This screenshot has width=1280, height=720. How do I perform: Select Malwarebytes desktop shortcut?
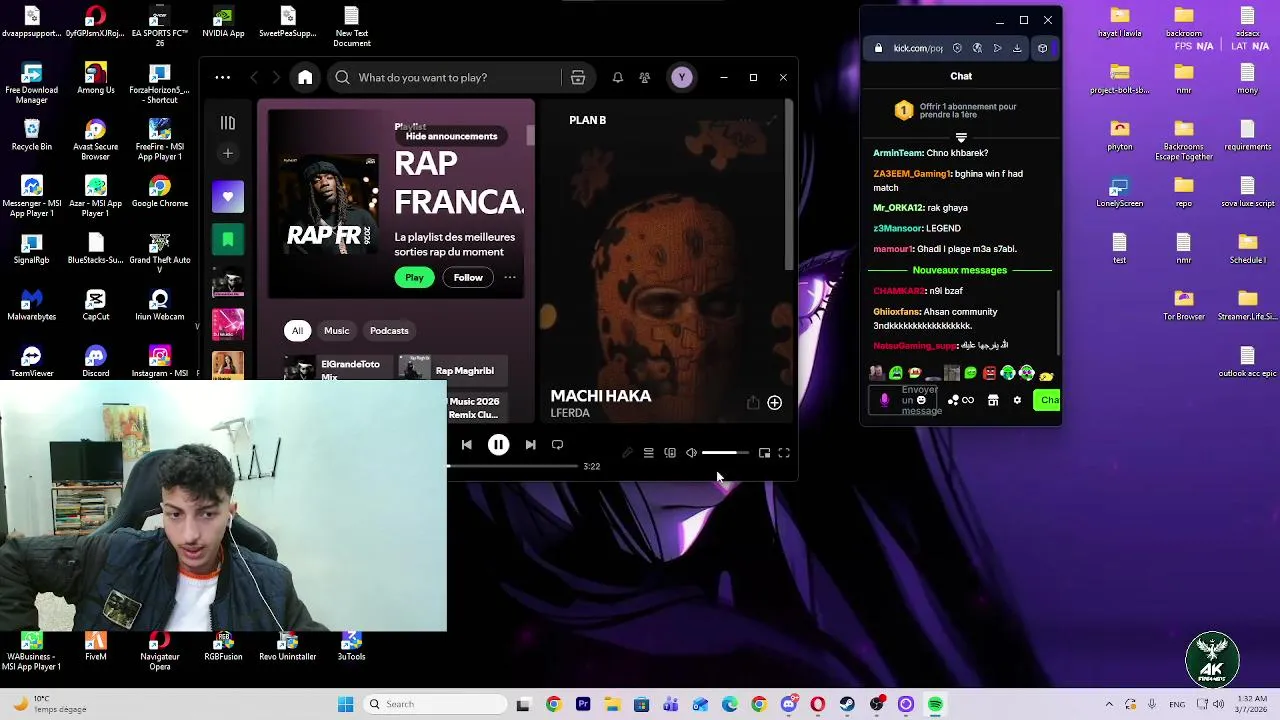click(x=32, y=305)
